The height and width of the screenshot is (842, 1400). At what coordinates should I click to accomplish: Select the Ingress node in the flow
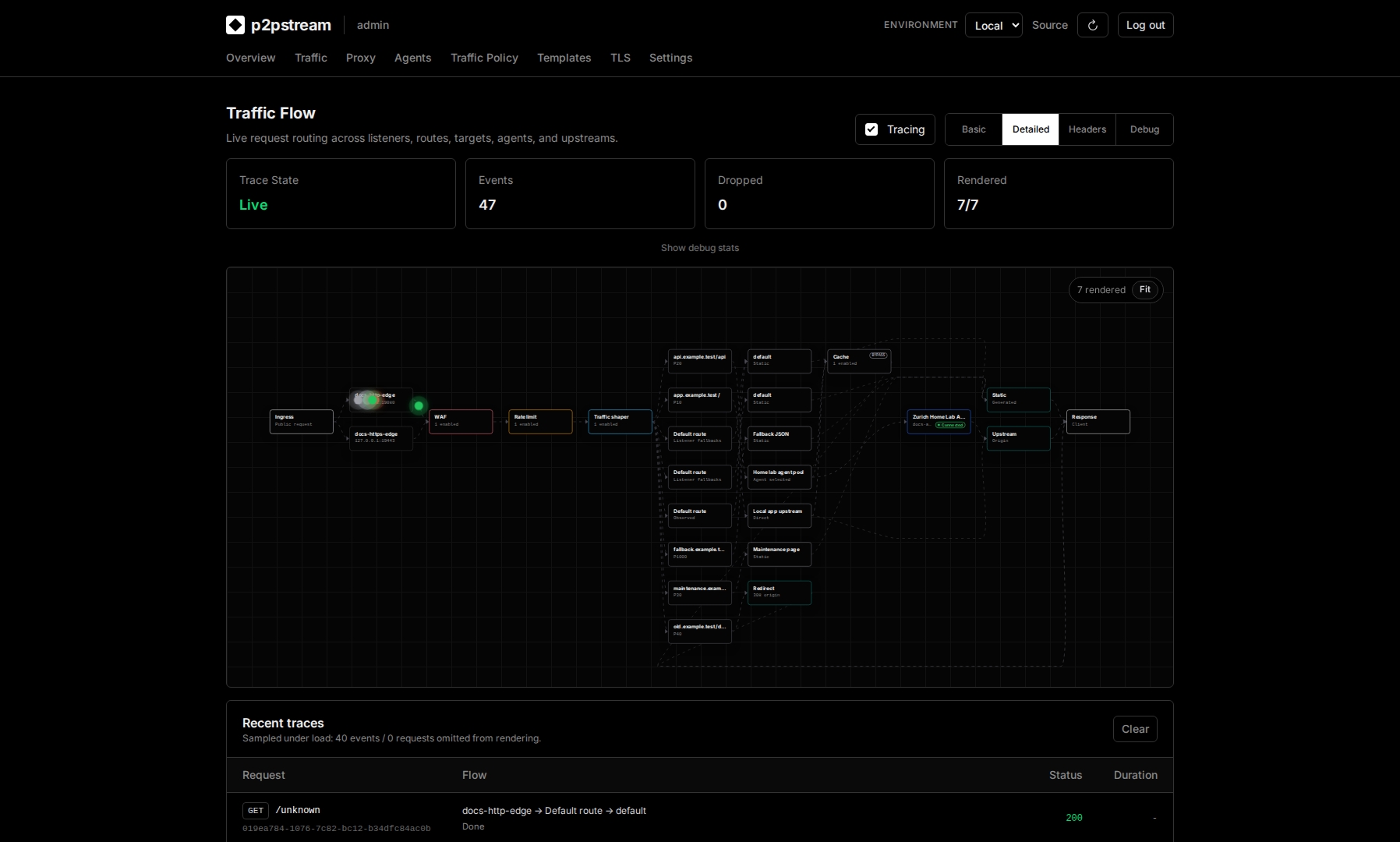tap(301, 421)
